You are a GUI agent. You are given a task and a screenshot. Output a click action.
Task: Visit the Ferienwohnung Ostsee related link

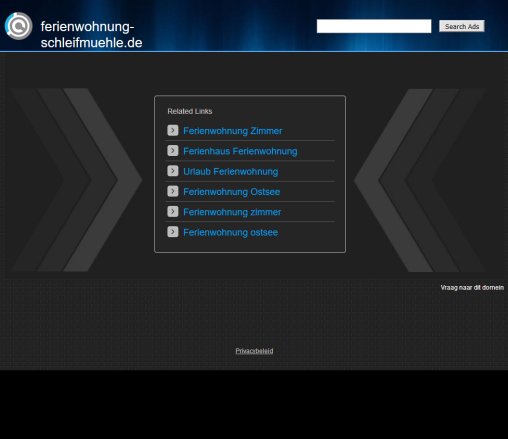pos(232,192)
